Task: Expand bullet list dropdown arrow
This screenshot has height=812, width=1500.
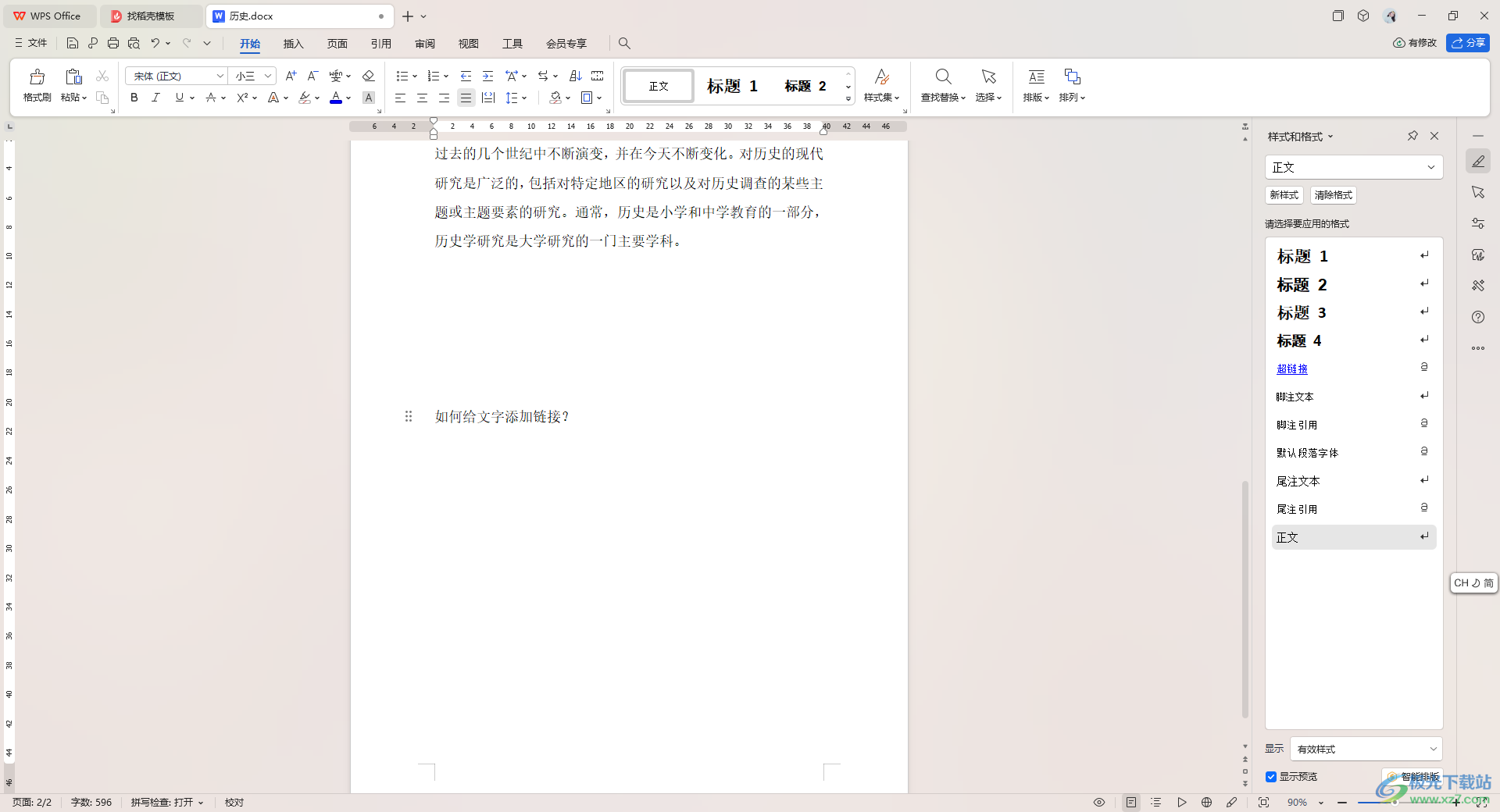Action: pos(415,77)
